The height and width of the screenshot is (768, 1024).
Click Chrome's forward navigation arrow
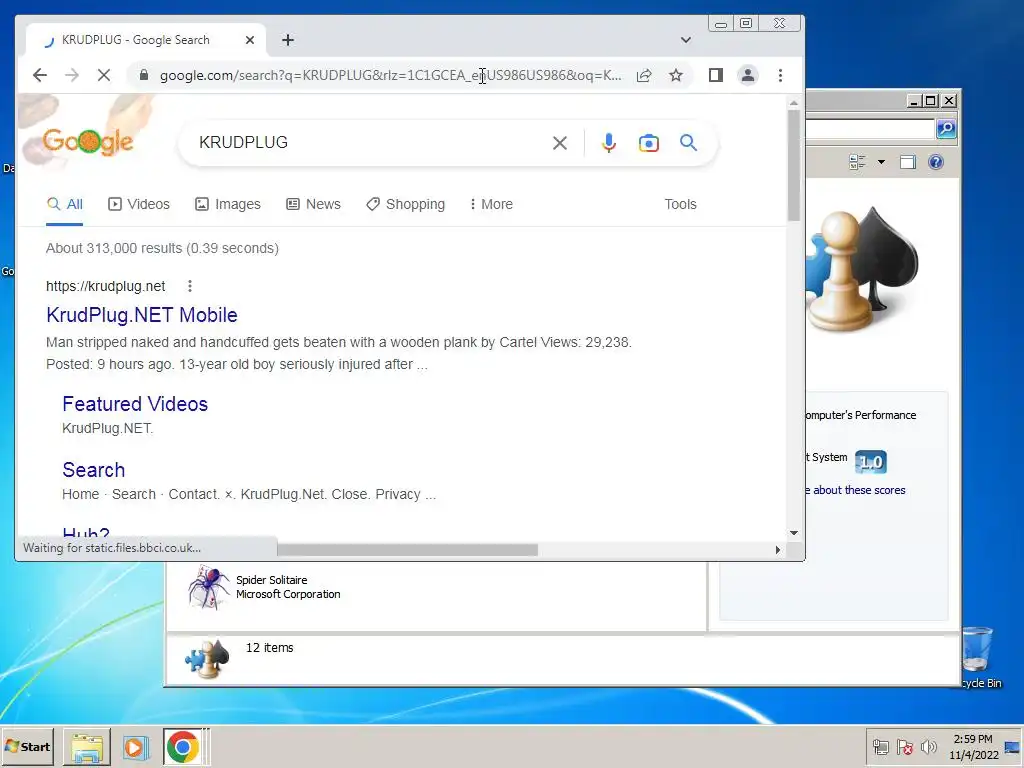72,75
